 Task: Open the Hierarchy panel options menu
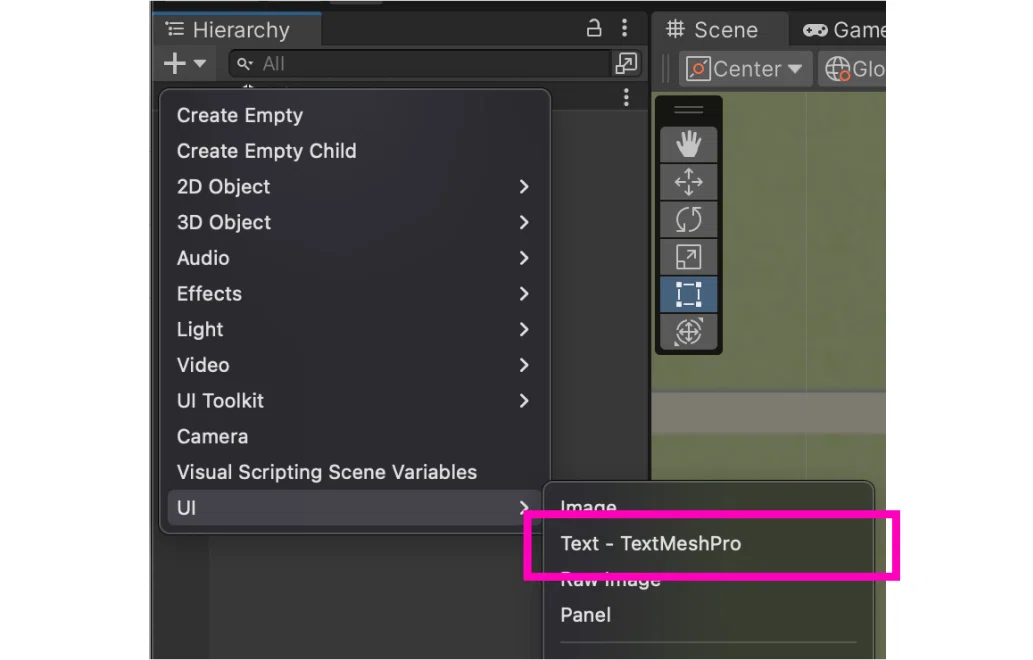(x=625, y=28)
